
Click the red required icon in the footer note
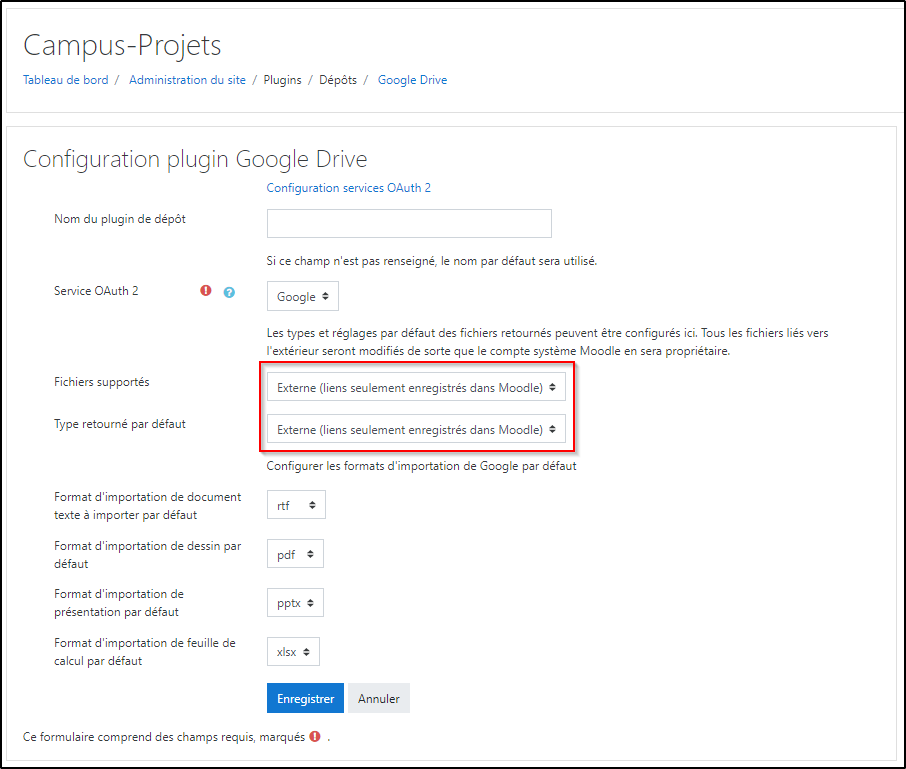[x=315, y=737]
